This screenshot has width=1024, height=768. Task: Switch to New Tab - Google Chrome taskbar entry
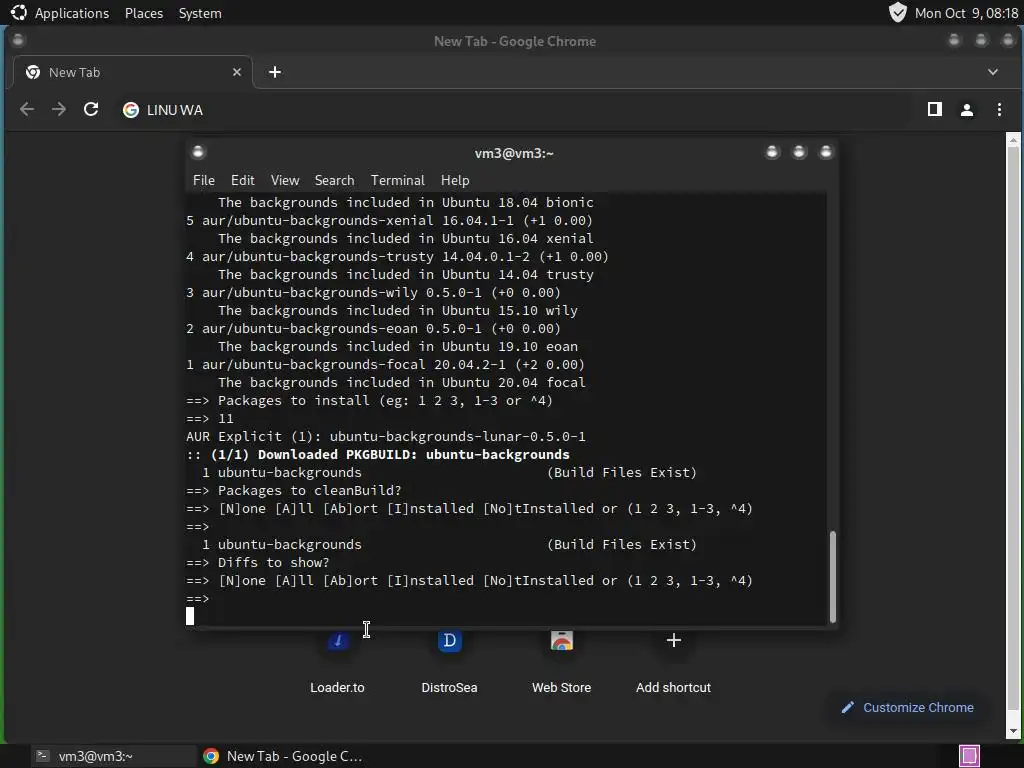(x=284, y=756)
